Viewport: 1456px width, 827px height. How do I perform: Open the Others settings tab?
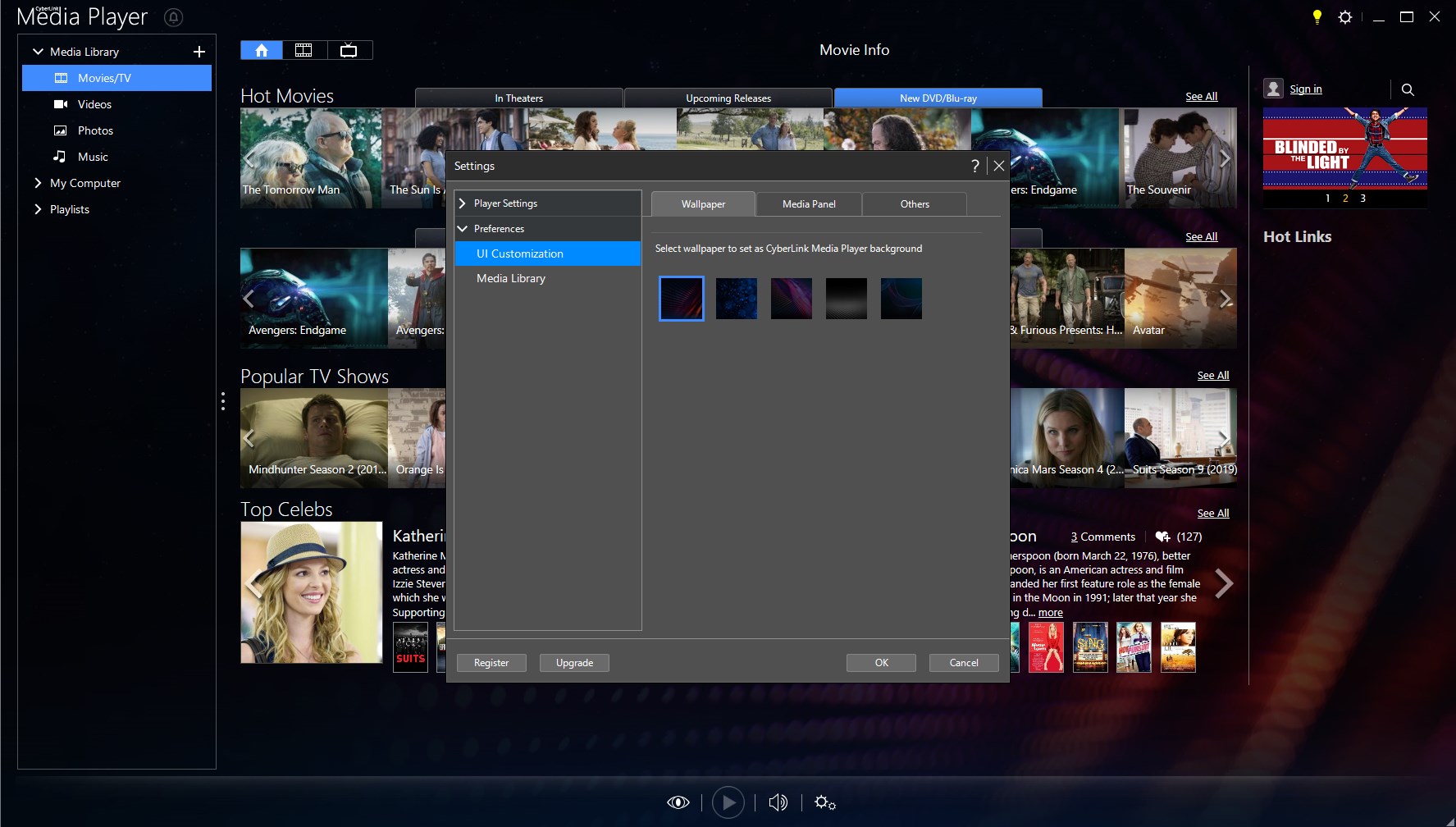click(914, 203)
